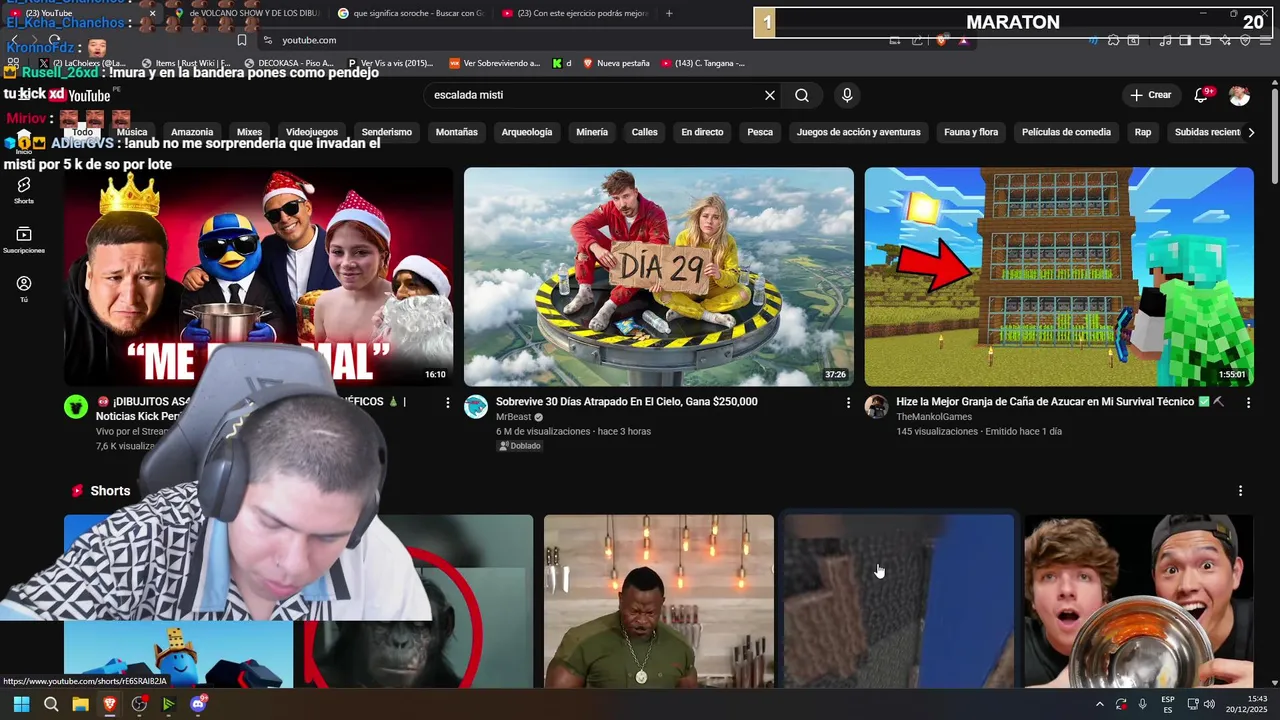The image size is (1280, 720).
Task: Clear the 'escalada misti' search text
Action: click(x=770, y=95)
